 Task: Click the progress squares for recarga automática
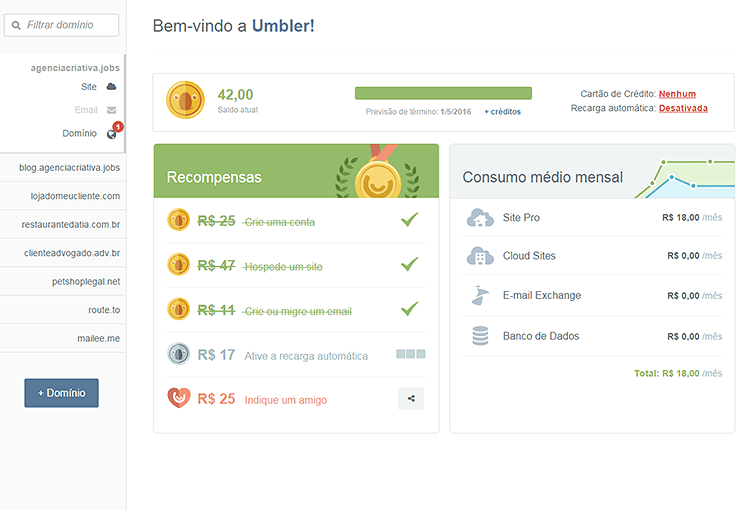point(411,354)
